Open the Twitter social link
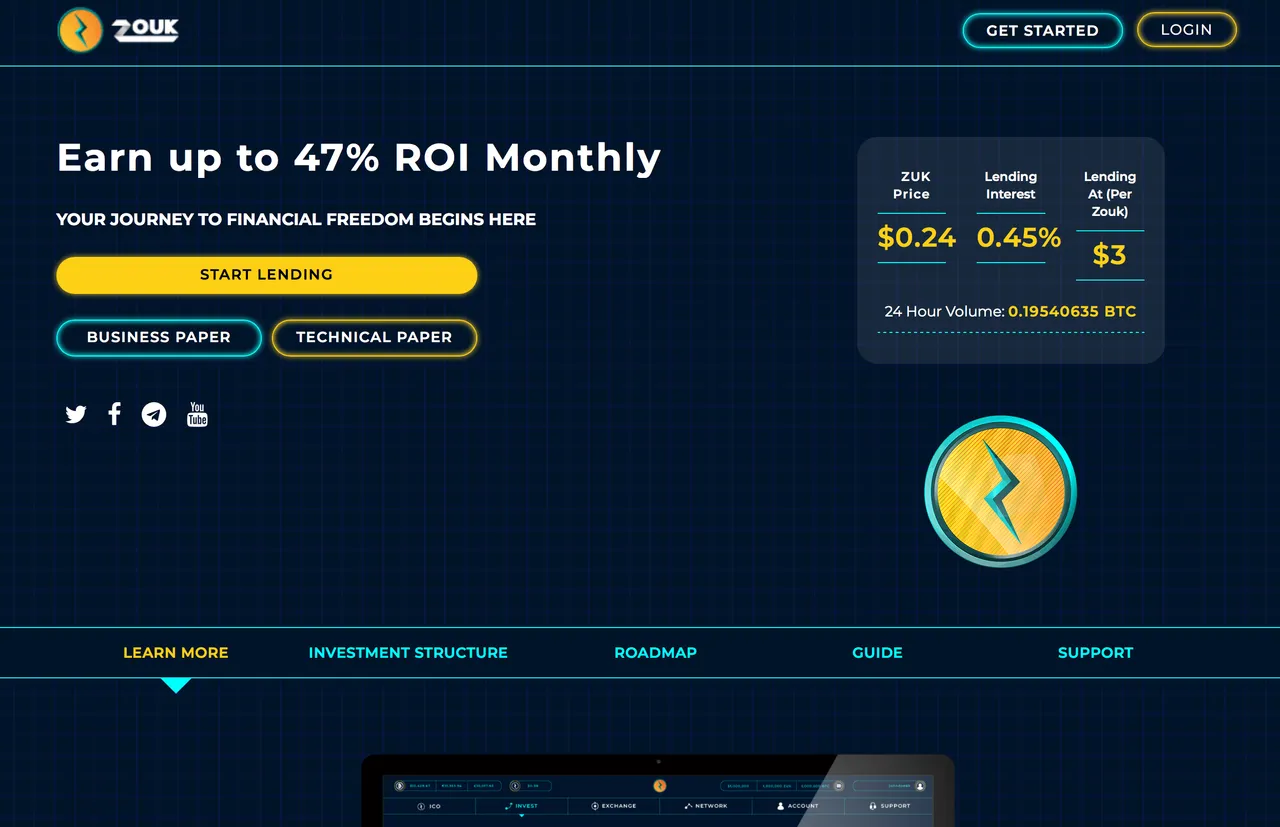 click(76, 414)
